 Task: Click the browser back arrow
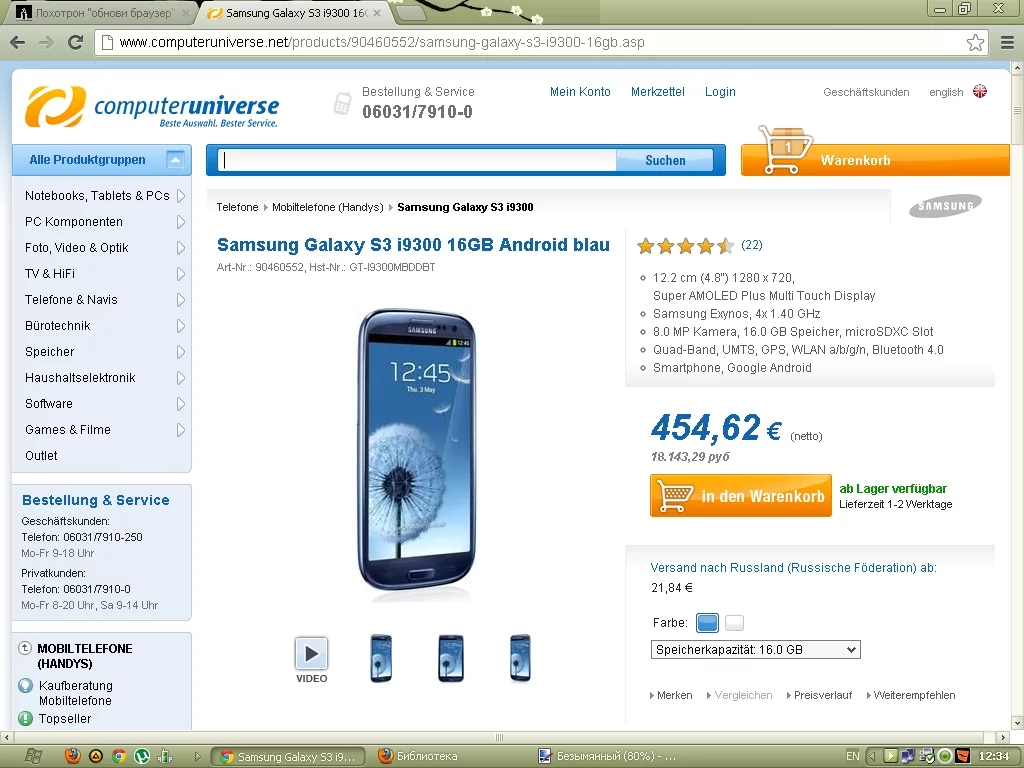pos(18,42)
